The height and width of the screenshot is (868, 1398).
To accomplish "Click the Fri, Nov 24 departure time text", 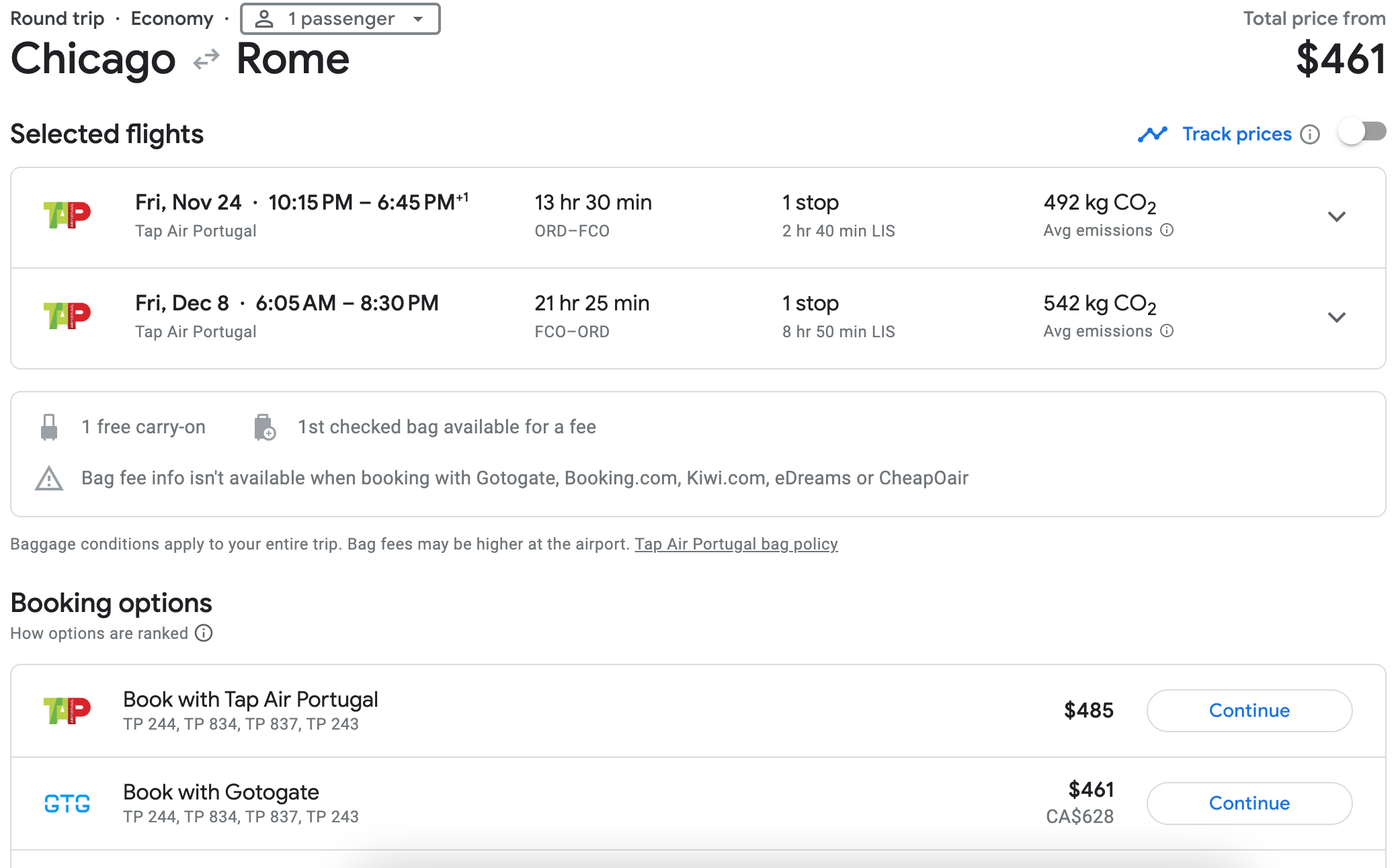I will click(302, 202).
